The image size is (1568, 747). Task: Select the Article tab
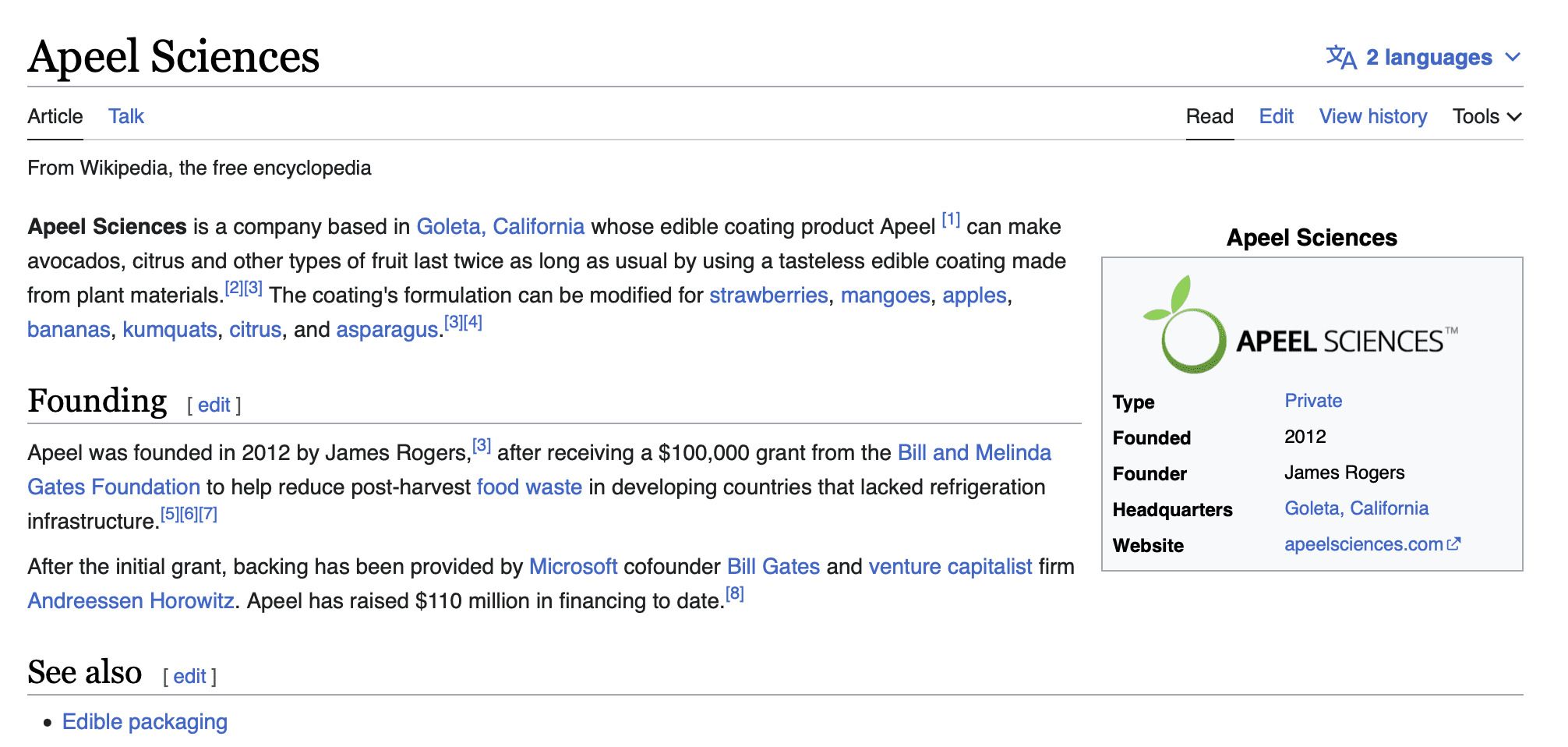(55, 117)
